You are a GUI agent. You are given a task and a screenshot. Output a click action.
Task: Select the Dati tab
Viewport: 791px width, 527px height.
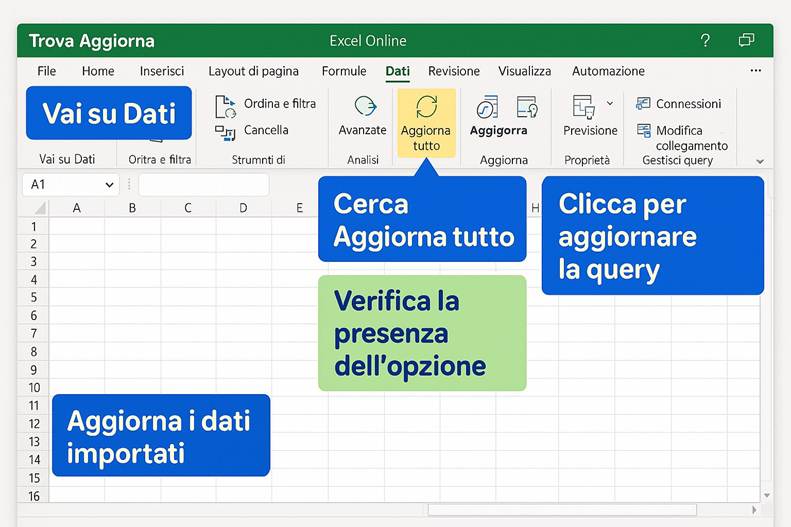[x=398, y=71]
